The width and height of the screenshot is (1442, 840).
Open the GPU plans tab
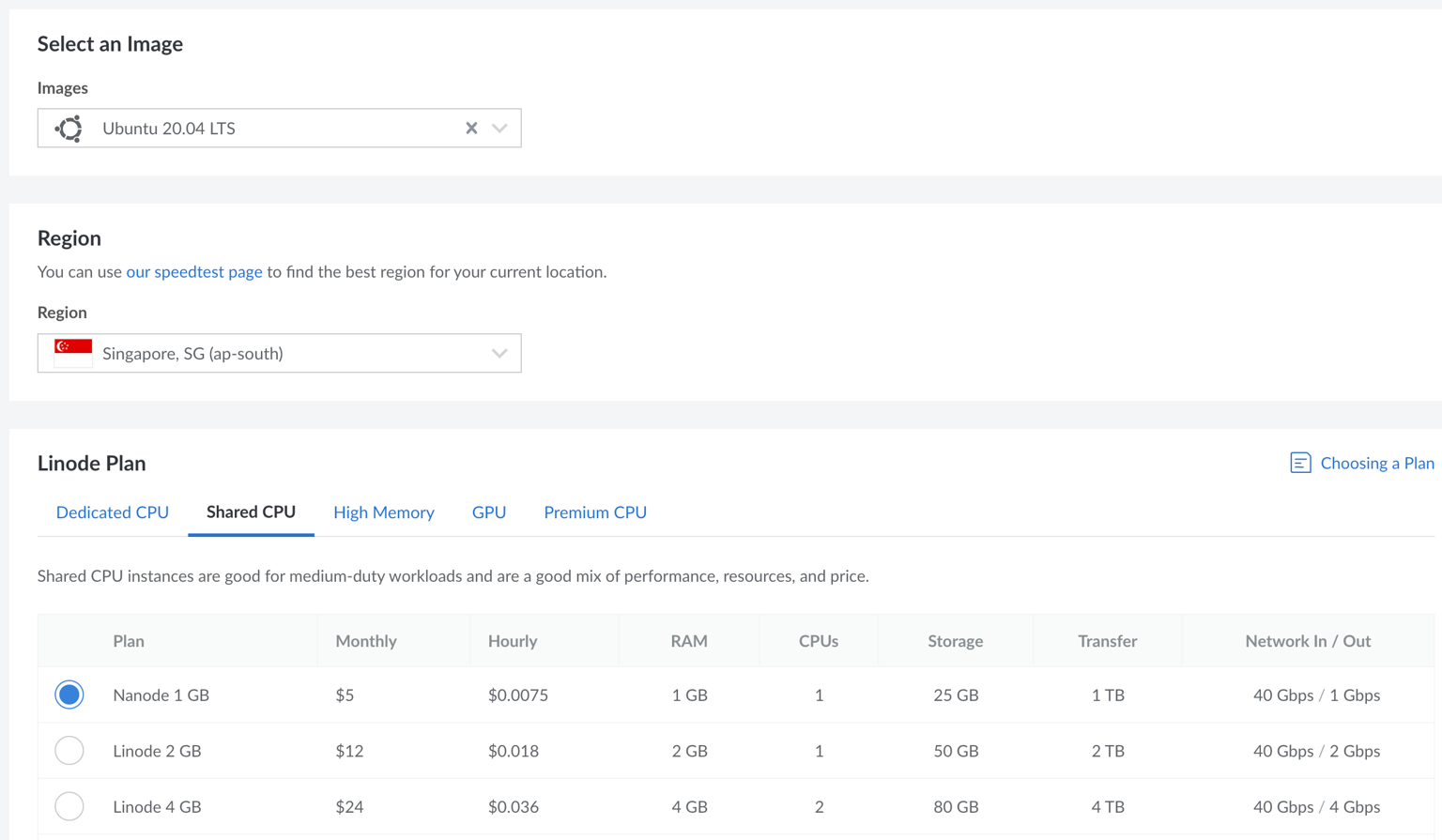click(x=489, y=512)
